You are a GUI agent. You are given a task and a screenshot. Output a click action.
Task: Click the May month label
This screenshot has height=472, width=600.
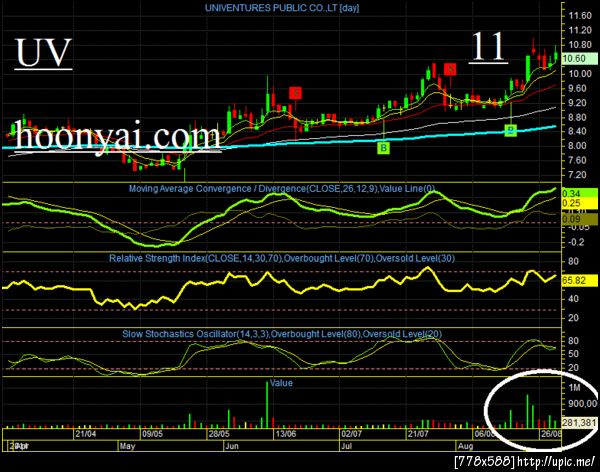coord(127,446)
